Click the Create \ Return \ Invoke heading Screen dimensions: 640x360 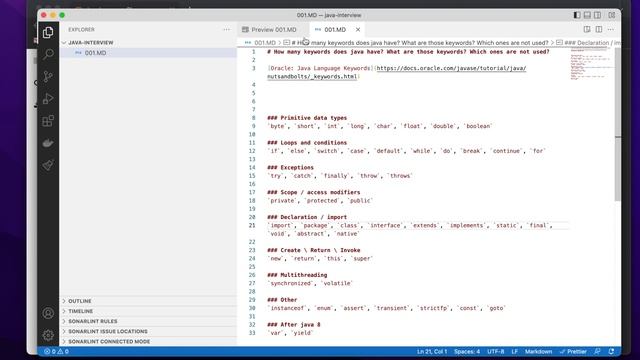point(313,250)
